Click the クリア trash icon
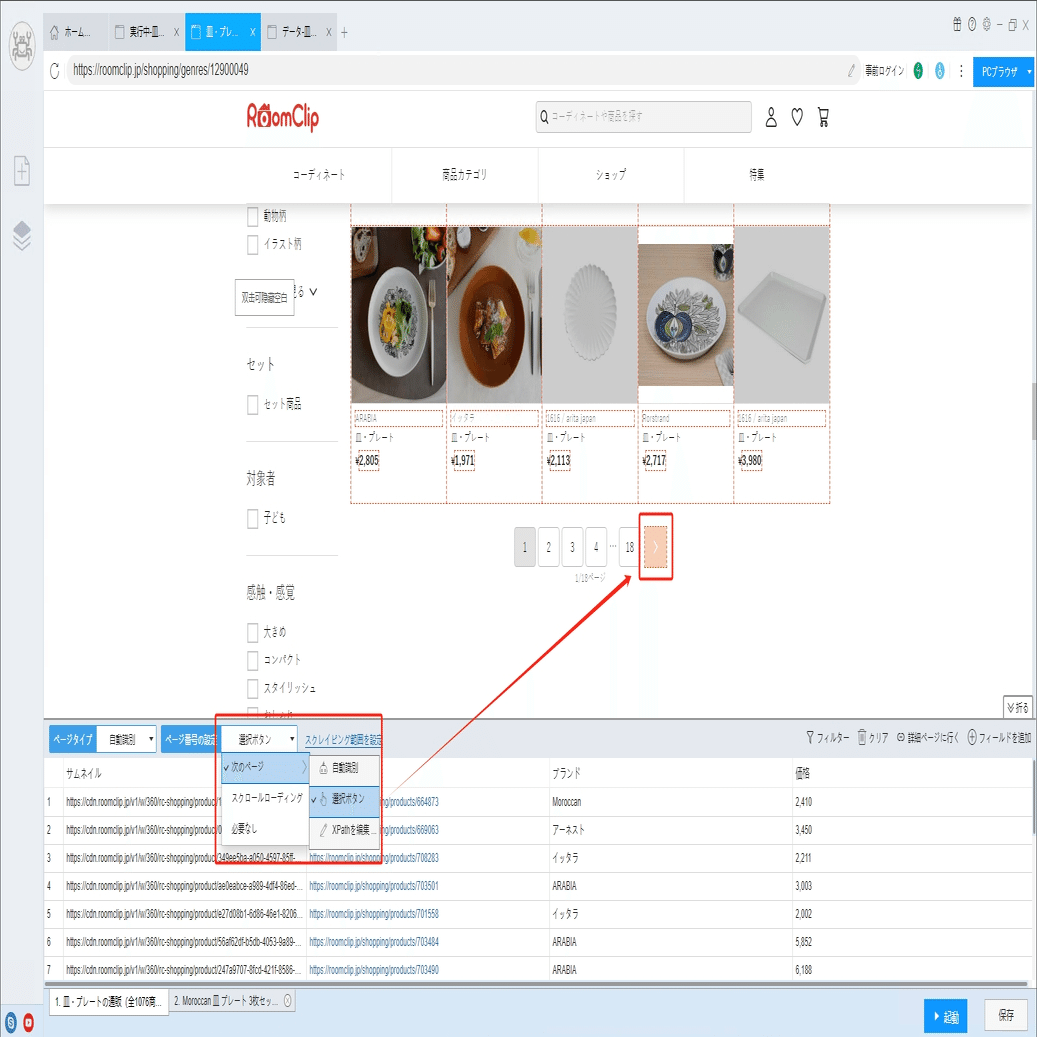Screen dimensions: 1037x1037 click(862, 737)
